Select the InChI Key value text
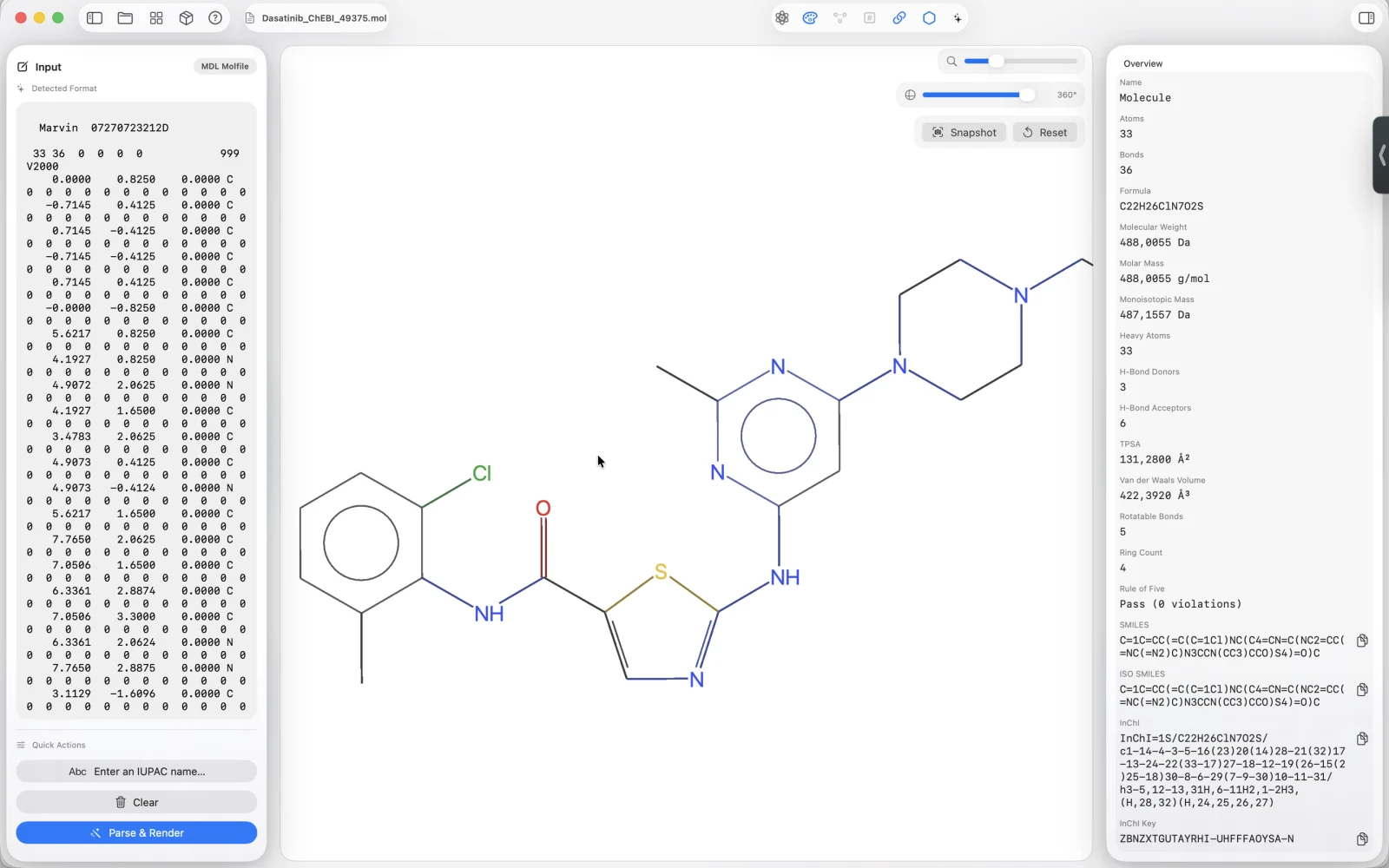 1206,839
